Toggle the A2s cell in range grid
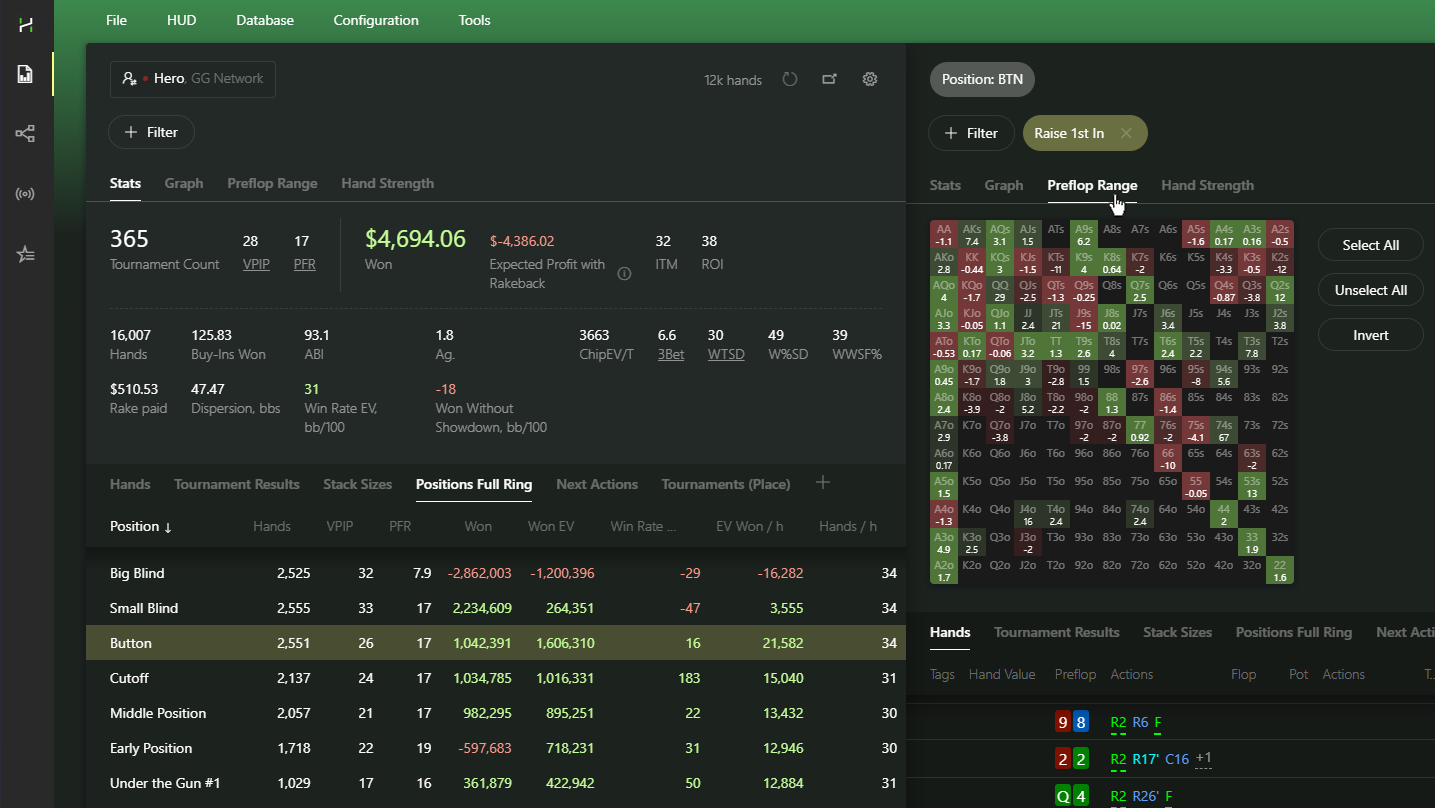Image resolution: width=1435 pixels, height=808 pixels. (1280, 234)
